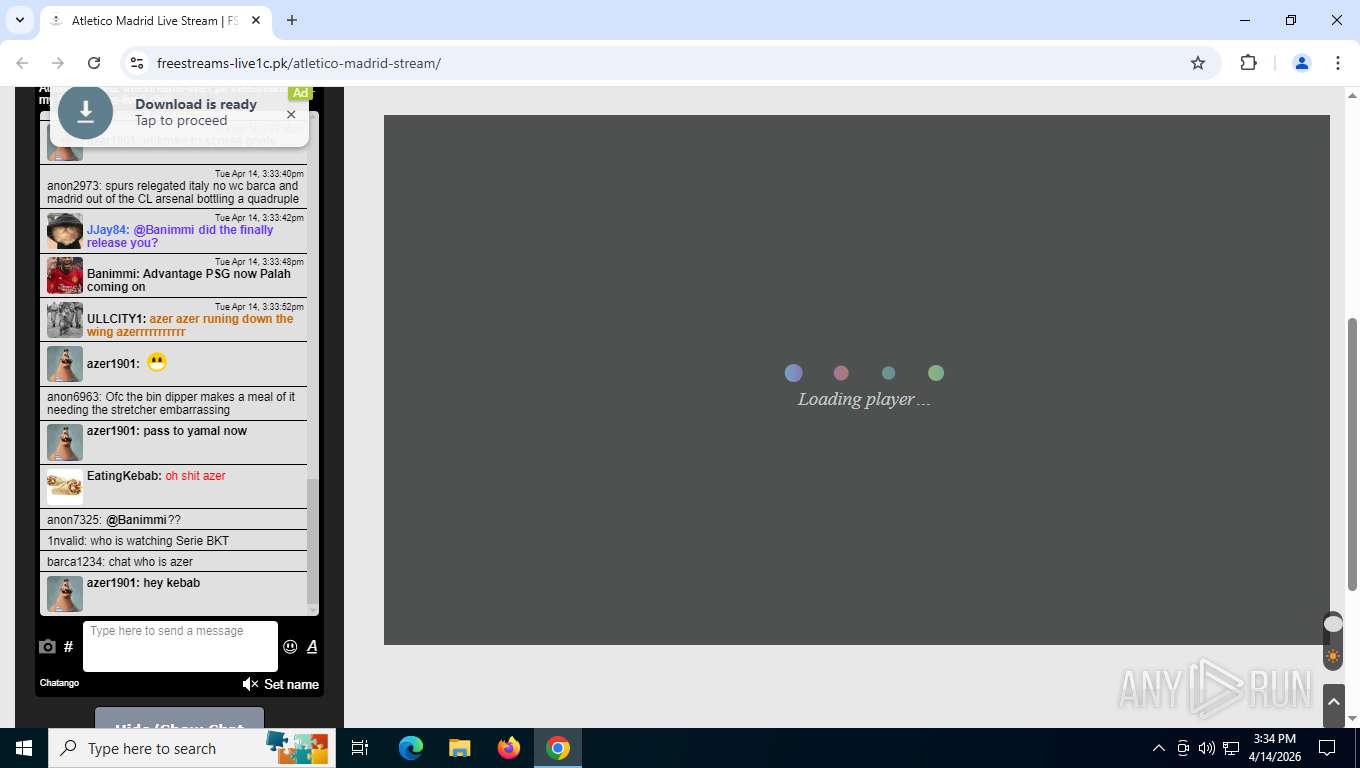Click Download is ready notification text
The image size is (1360, 768).
pos(196,104)
